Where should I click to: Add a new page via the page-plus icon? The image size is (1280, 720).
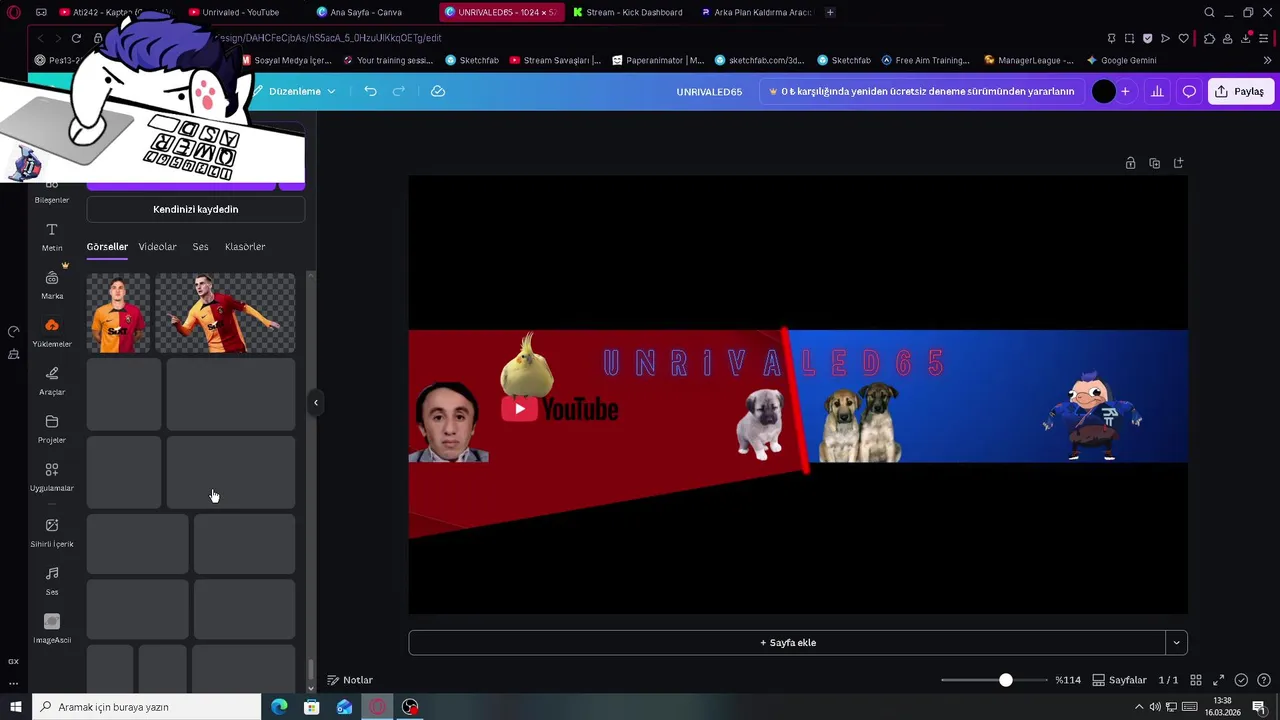tap(1178, 163)
